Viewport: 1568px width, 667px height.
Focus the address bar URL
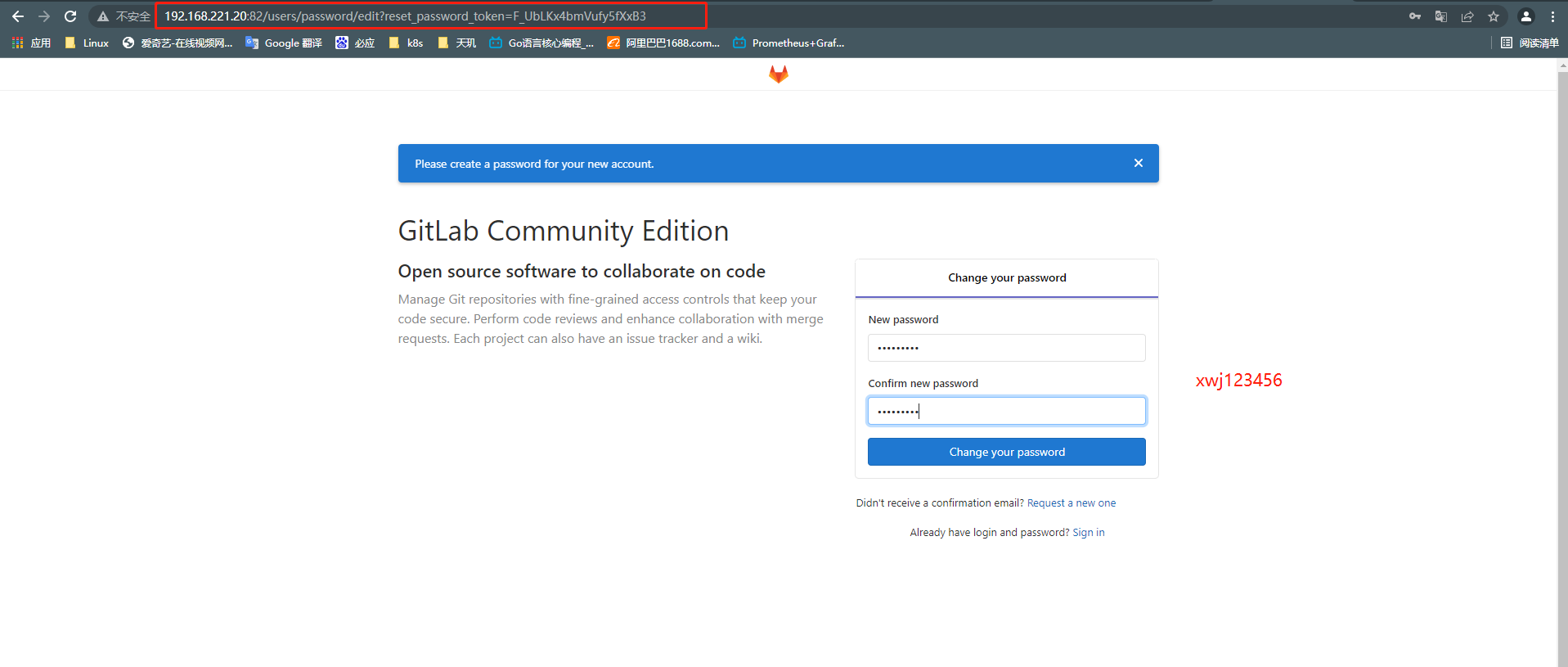[405, 16]
